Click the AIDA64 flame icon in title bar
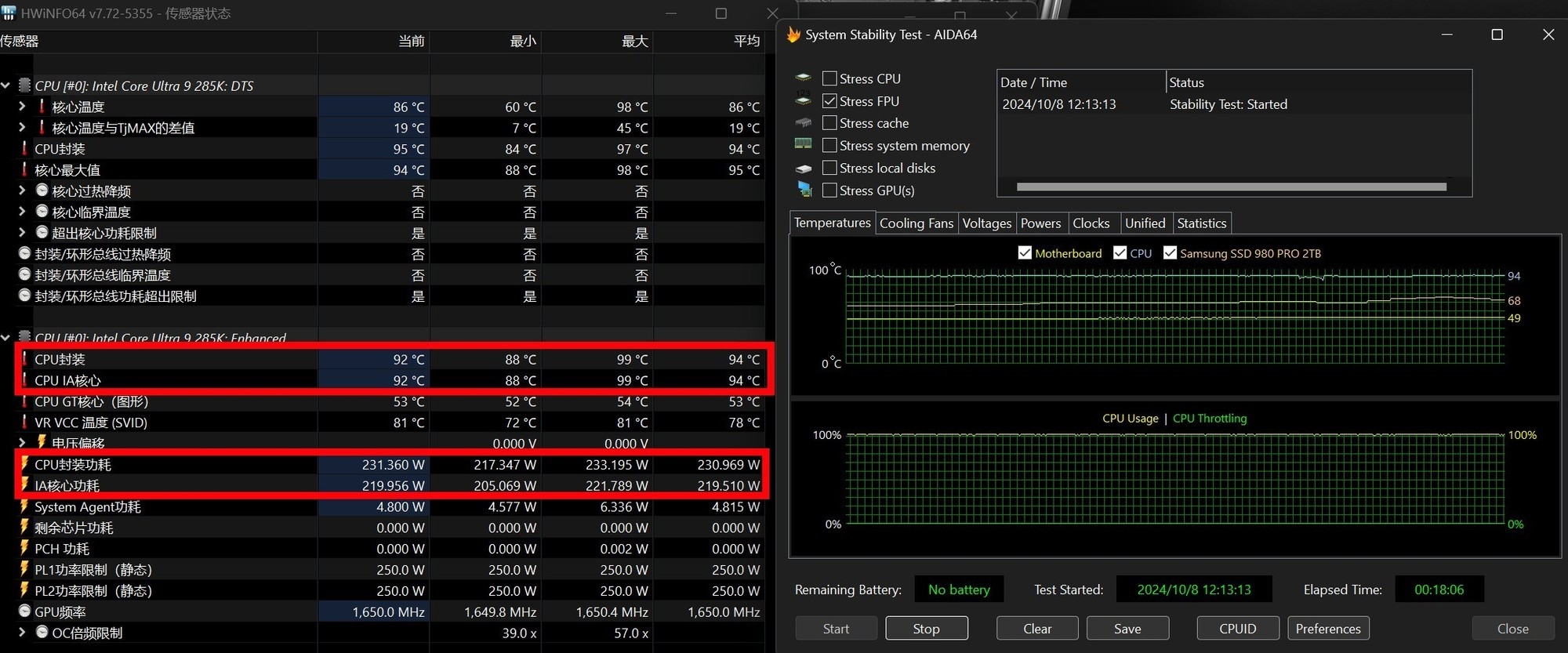This screenshot has height=653, width=1568. (793, 34)
